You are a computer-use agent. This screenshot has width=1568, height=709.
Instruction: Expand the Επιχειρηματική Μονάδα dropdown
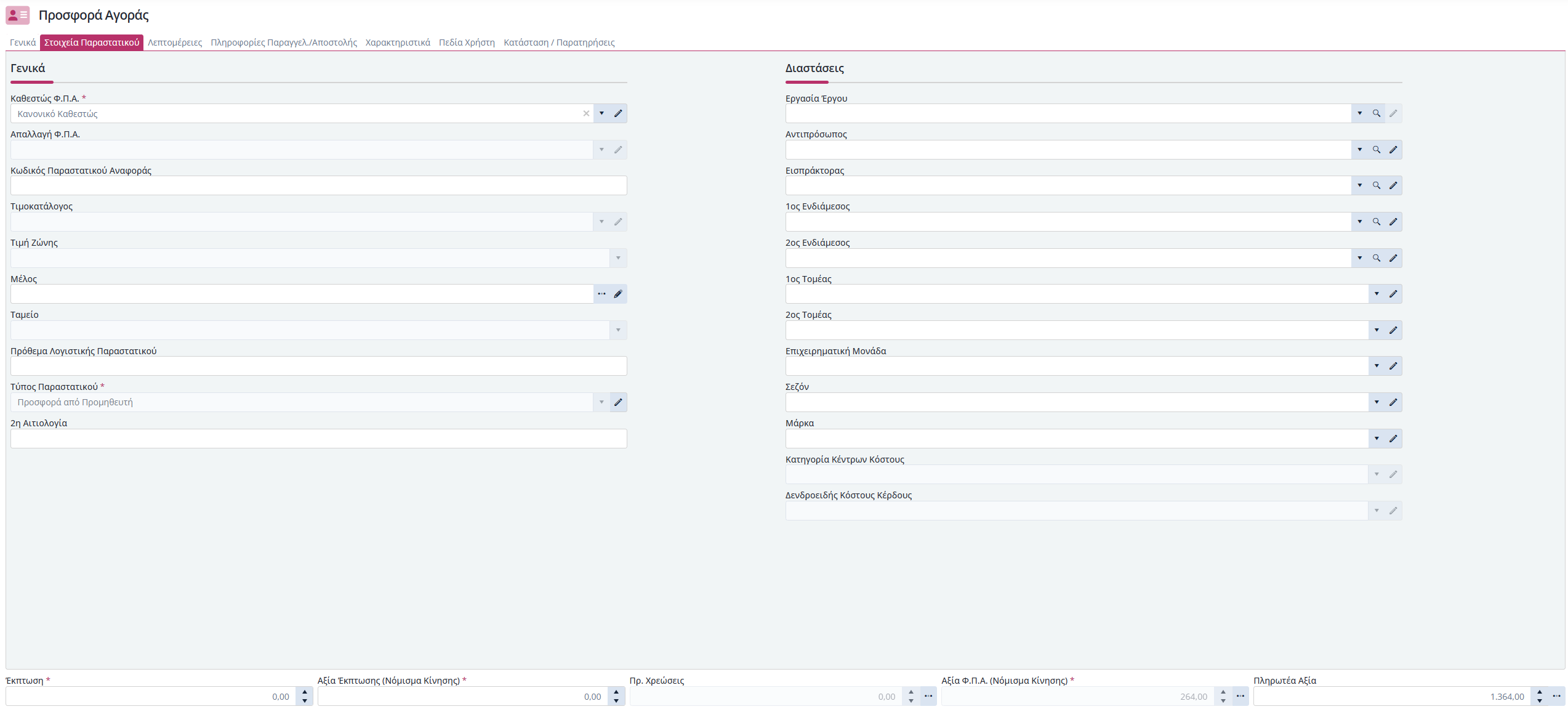tap(1377, 366)
